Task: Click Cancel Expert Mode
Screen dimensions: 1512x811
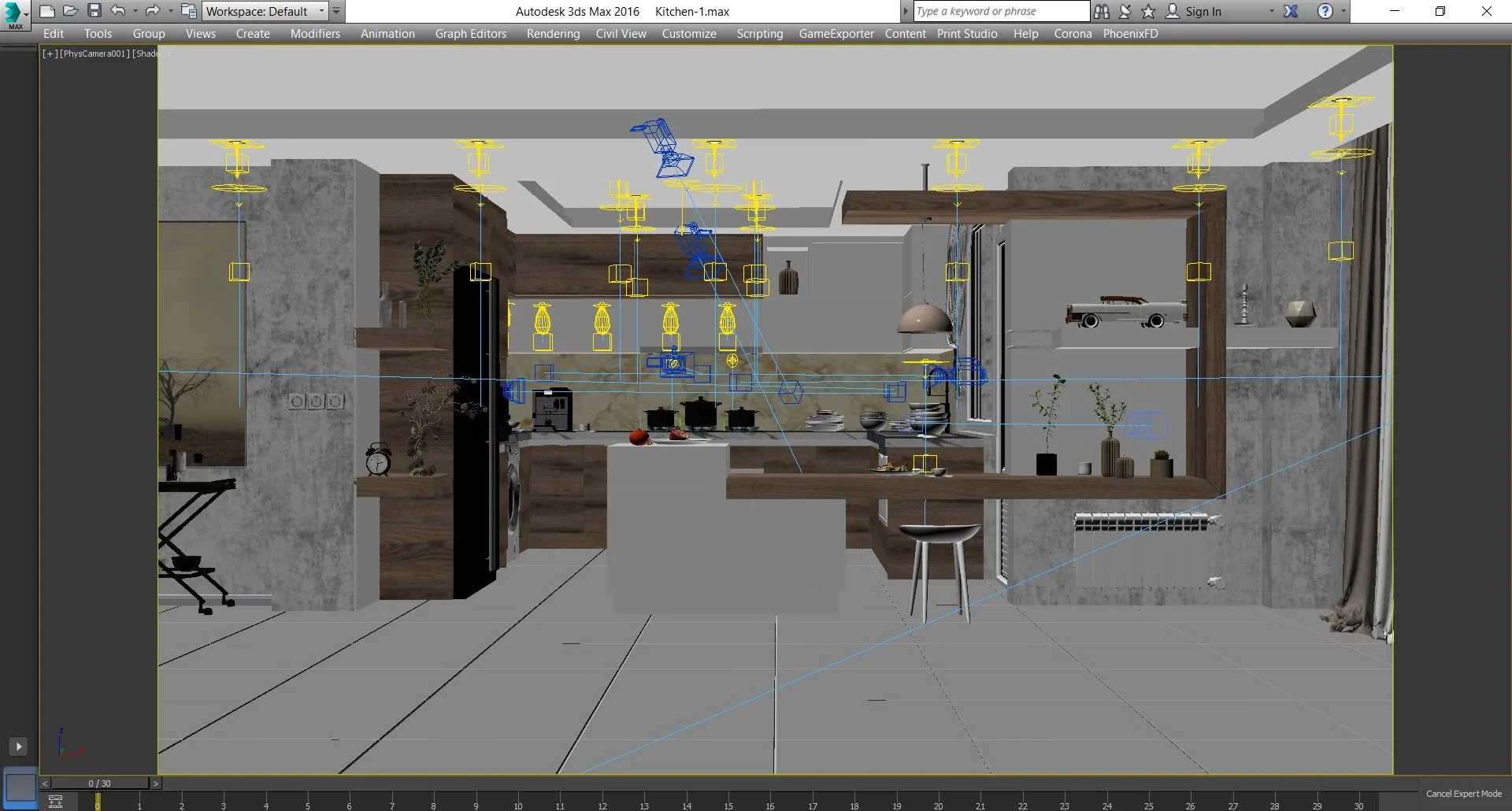Action: coord(1464,794)
